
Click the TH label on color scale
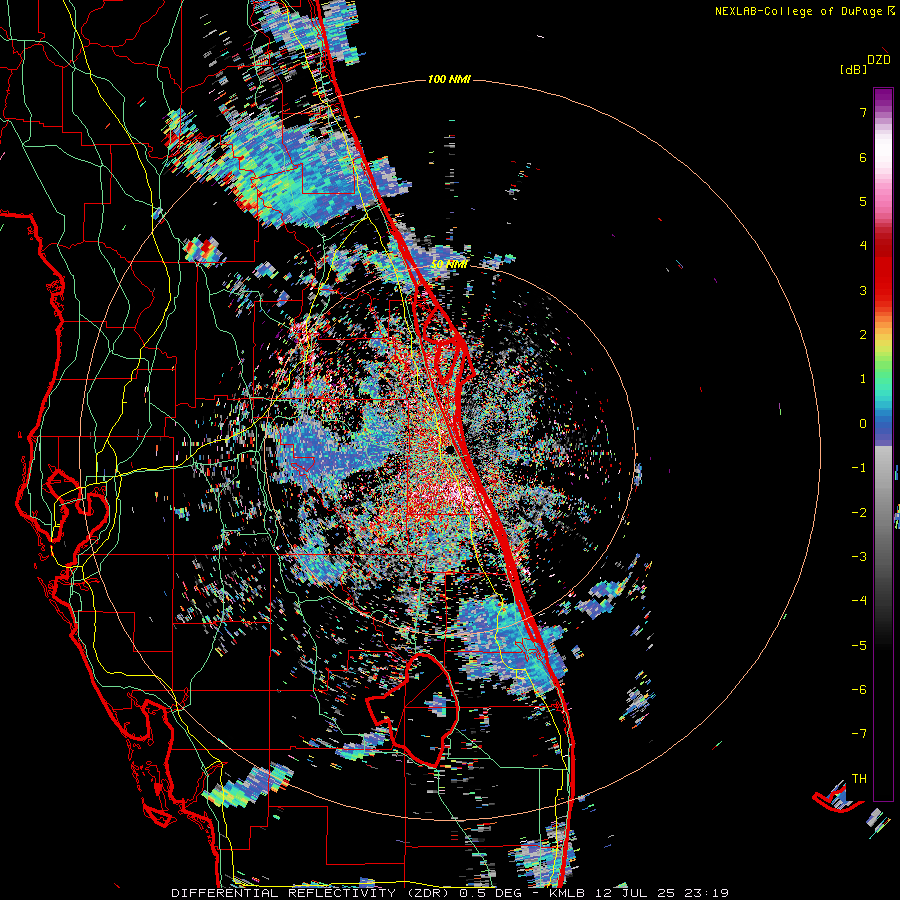(859, 779)
